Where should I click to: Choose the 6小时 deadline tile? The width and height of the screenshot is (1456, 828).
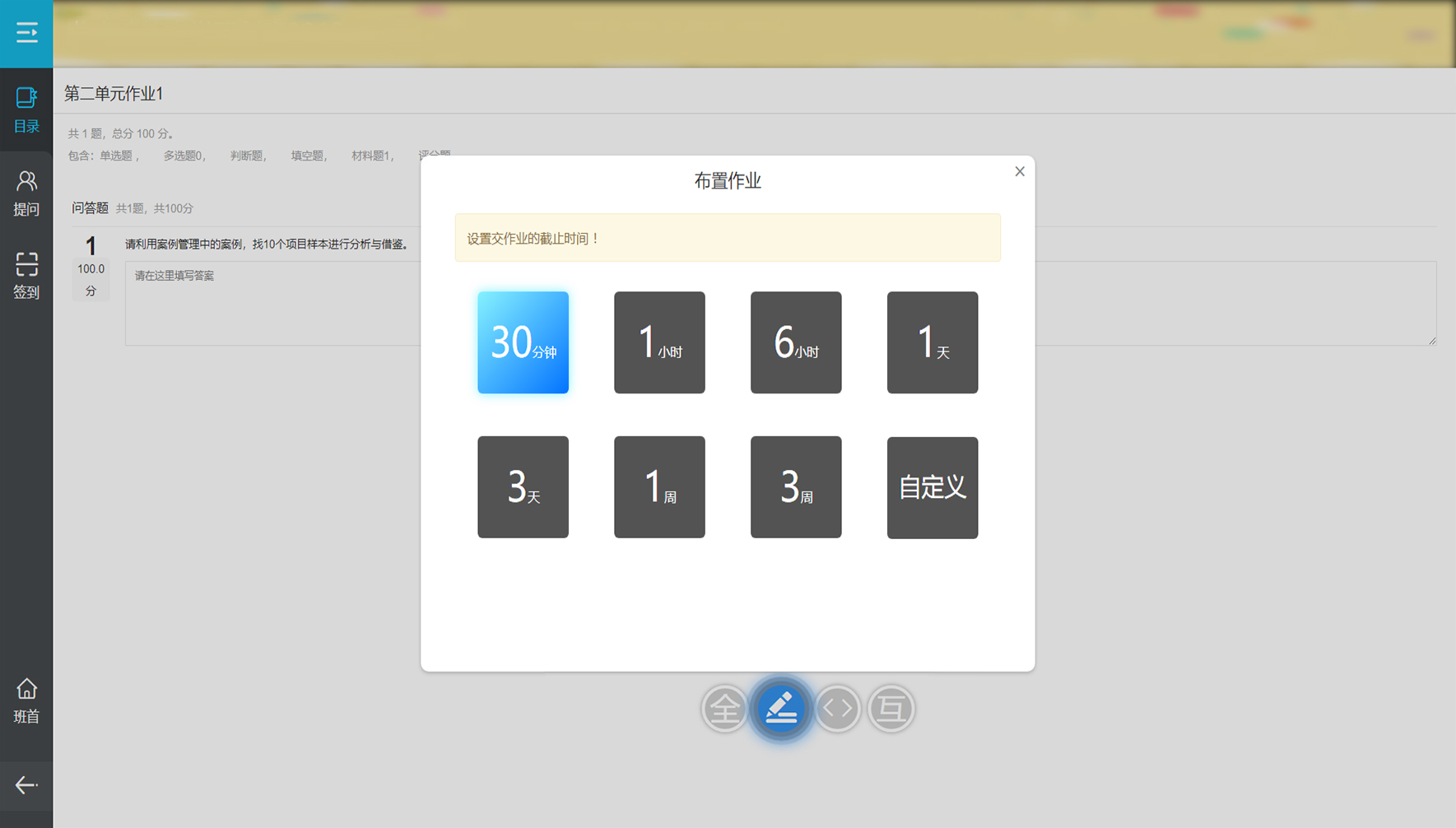(x=796, y=342)
